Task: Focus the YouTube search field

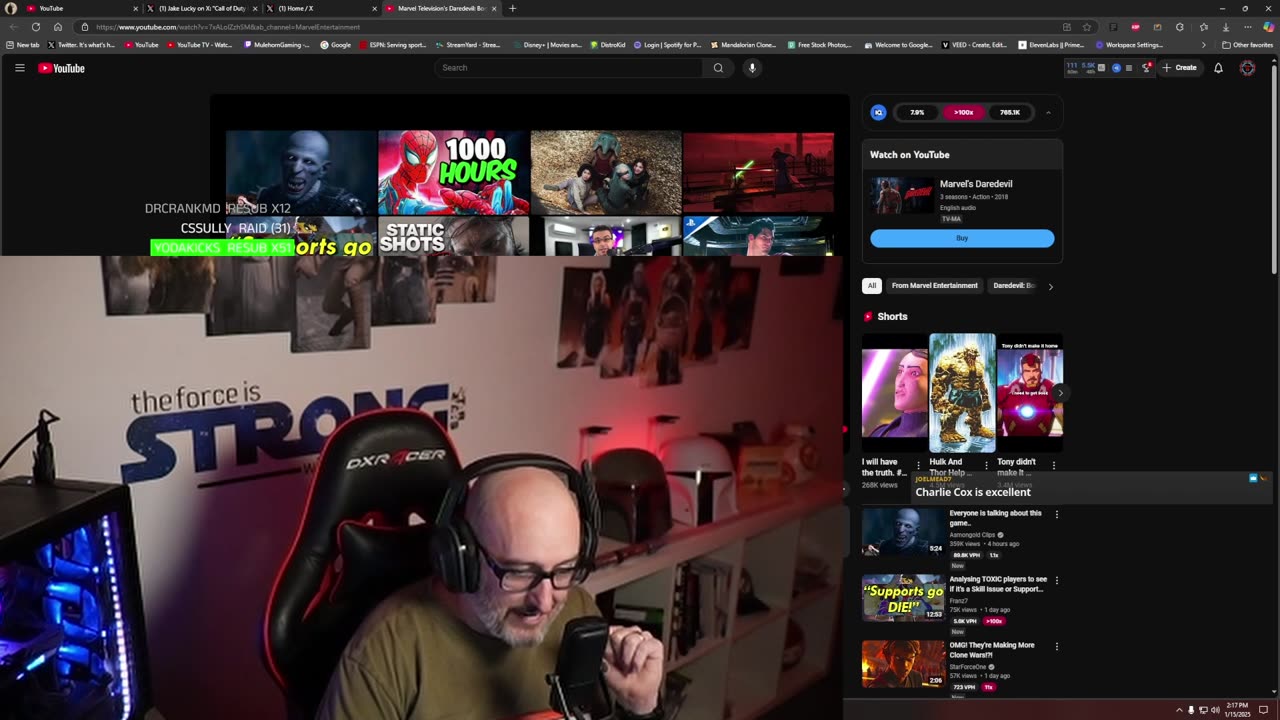Action: tap(568, 68)
